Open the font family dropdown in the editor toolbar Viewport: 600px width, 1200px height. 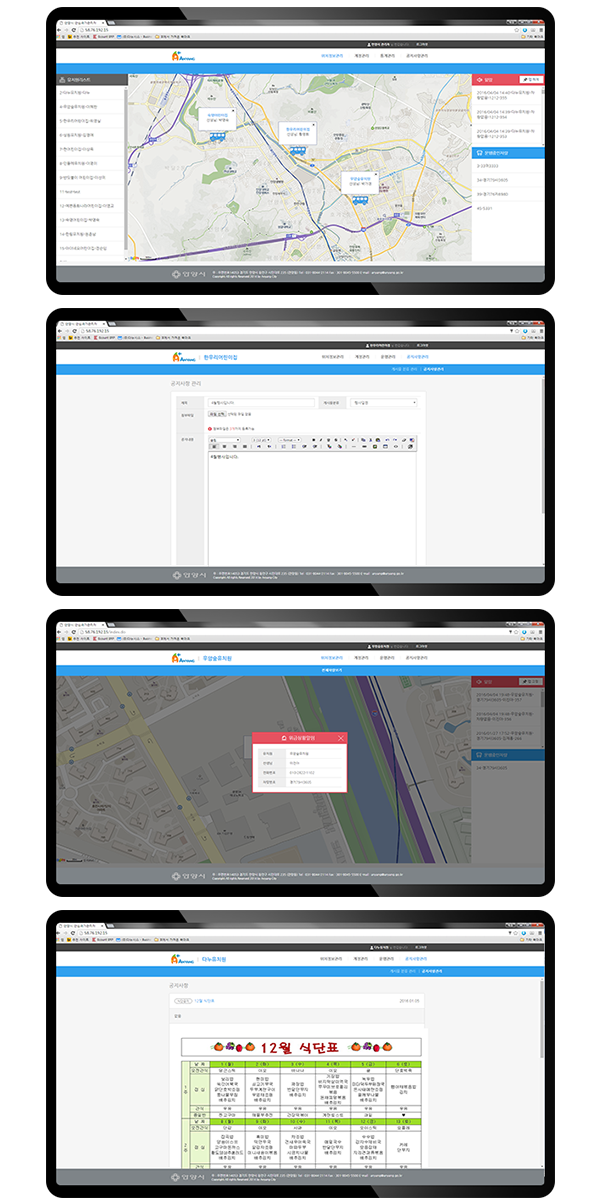[224, 439]
